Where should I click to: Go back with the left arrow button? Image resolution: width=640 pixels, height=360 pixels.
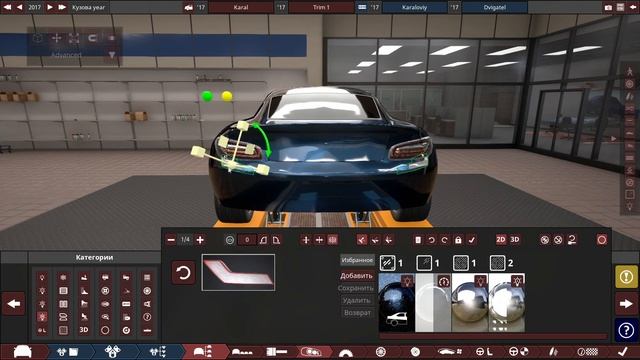(x=14, y=304)
